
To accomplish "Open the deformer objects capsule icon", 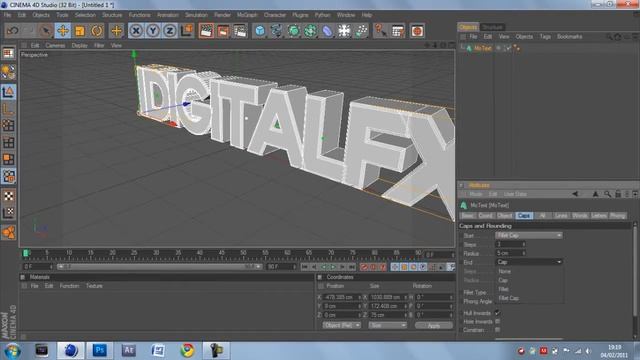I will click(x=327, y=31).
